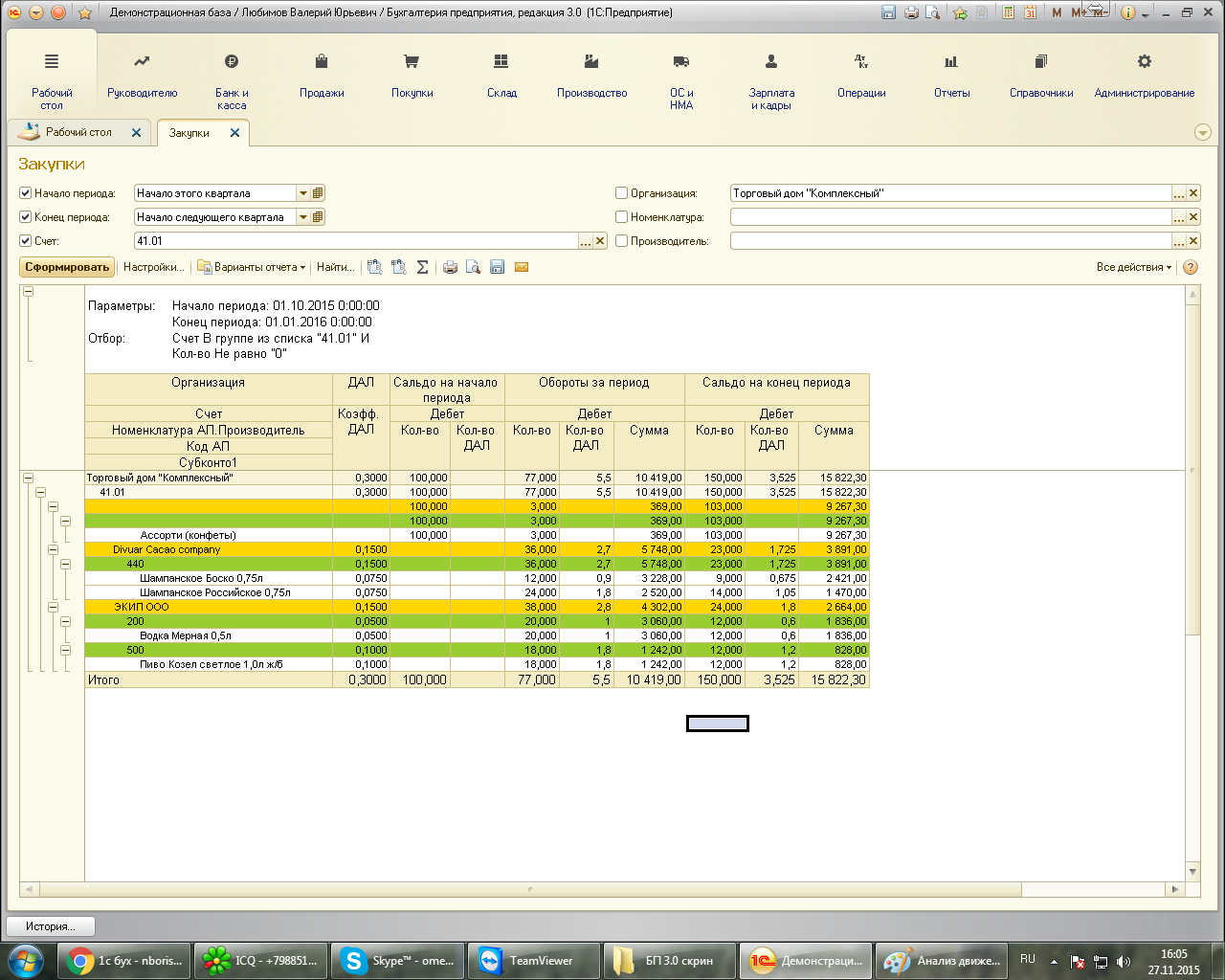Screen dimensions: 1225x980
Task: Click into the Счет input field
Action: (354, 241)
